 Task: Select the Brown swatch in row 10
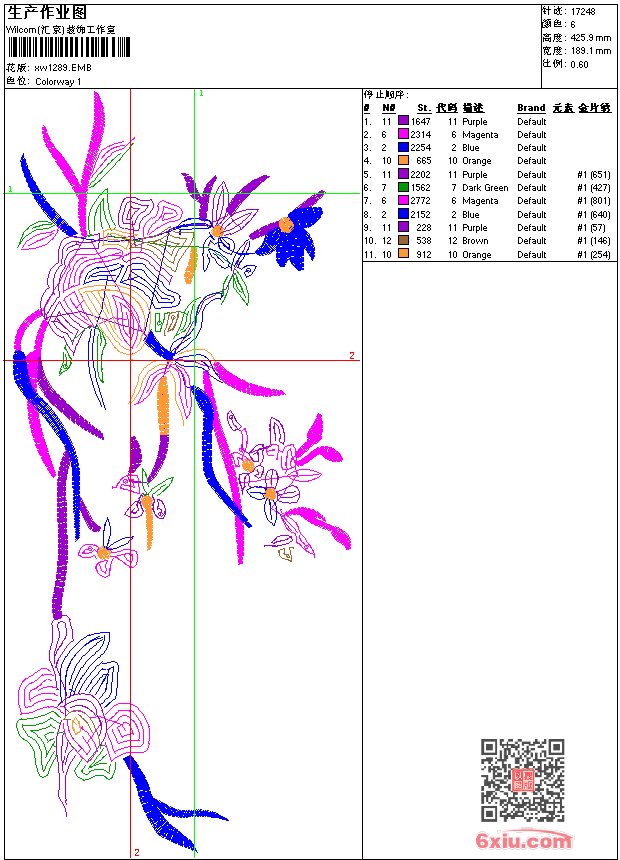404,241
